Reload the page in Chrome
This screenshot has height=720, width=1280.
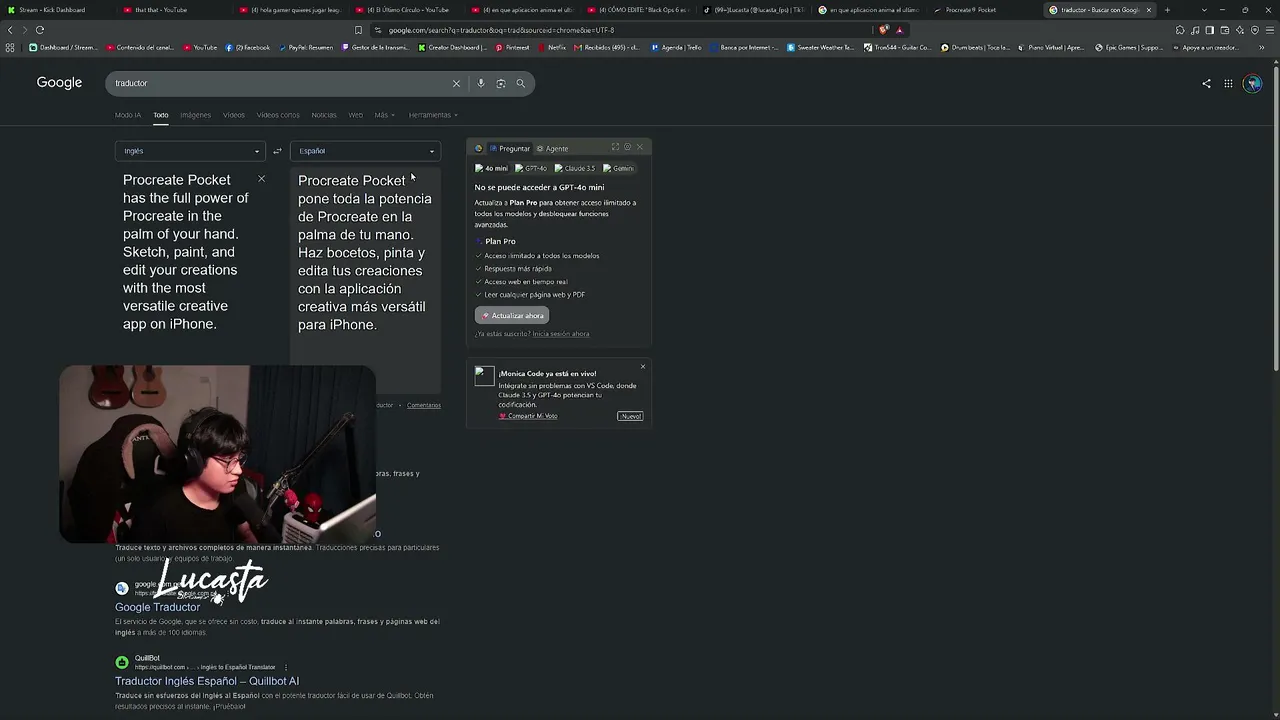tap(40, 30)
